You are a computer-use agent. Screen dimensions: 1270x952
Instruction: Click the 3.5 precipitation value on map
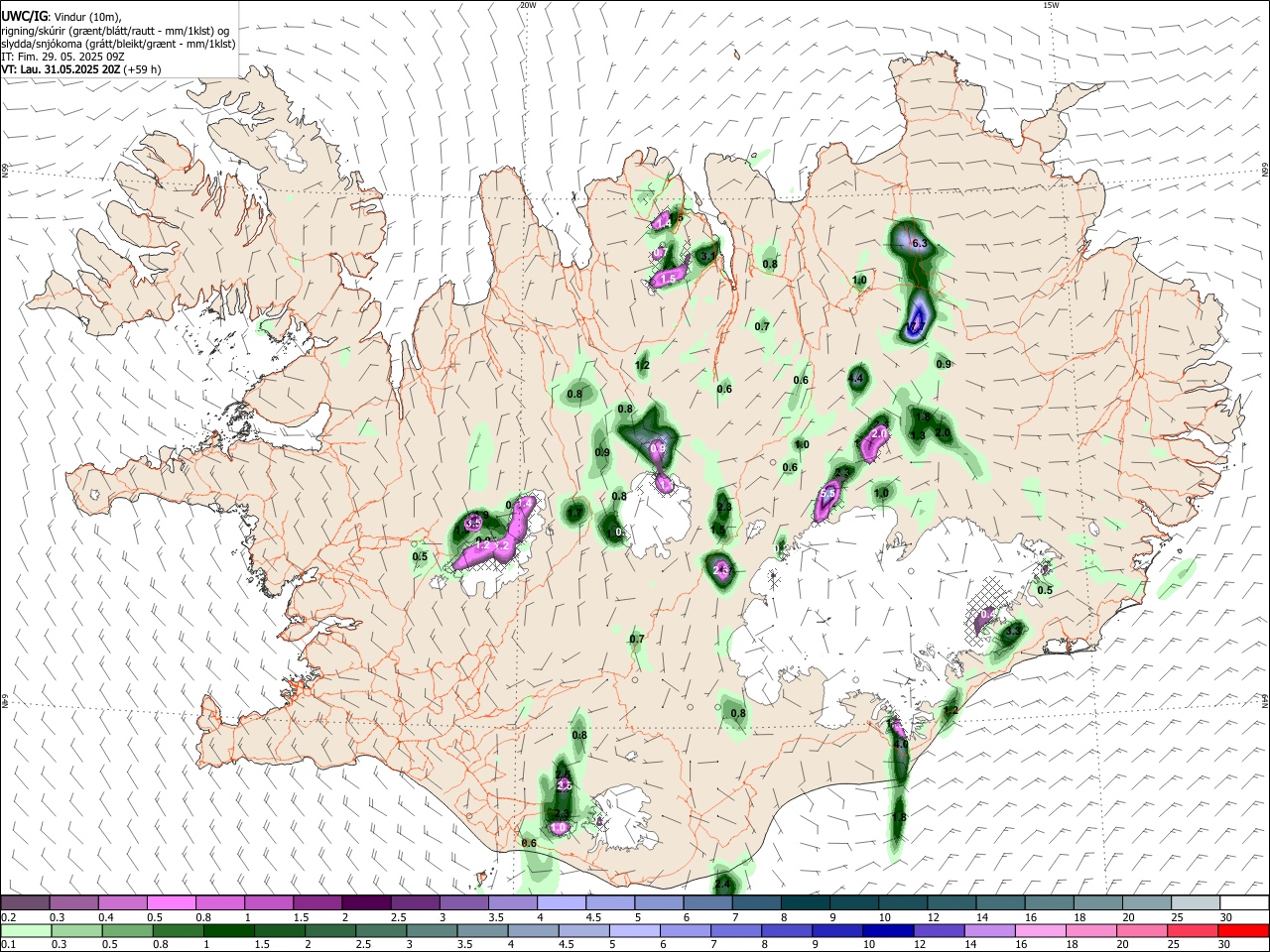click(473, 522)
